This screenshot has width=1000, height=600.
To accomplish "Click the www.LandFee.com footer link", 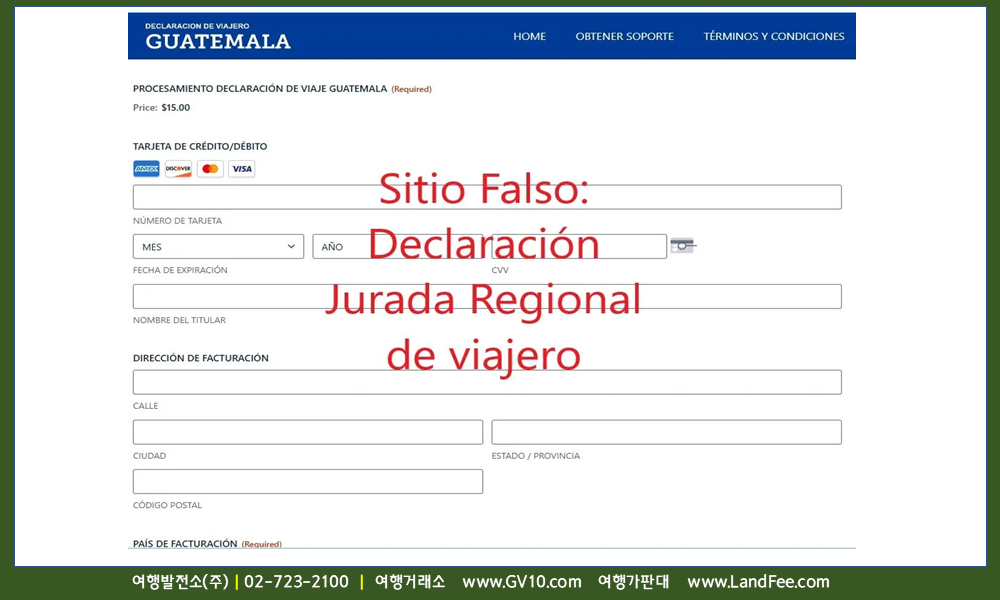I will (758, 582).
